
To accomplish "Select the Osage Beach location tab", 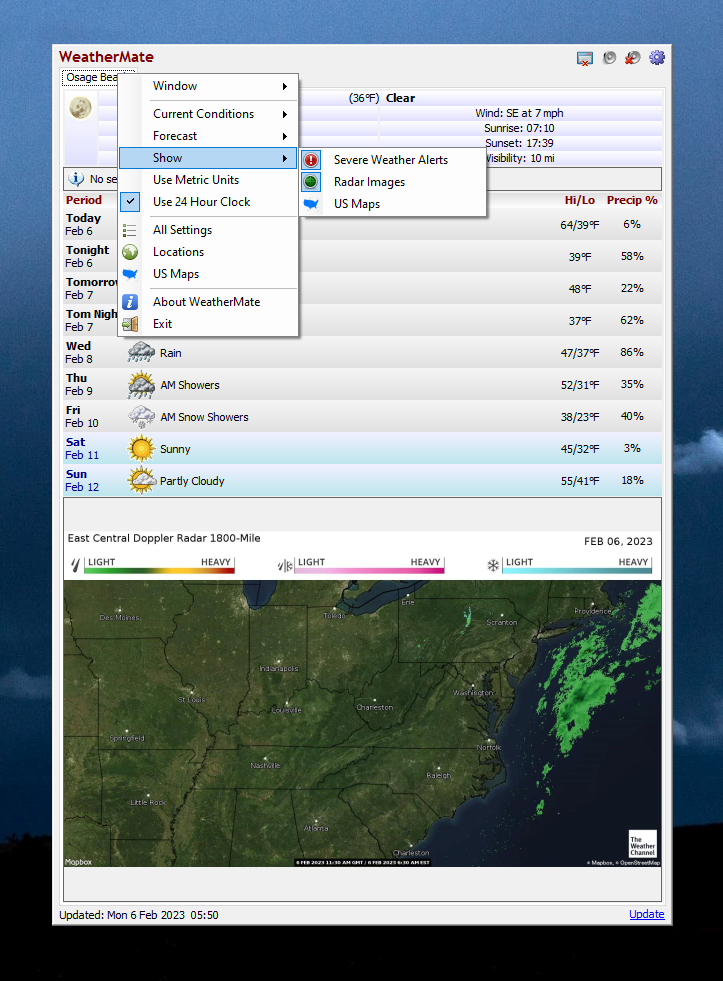I will click(x=91, y=78).
